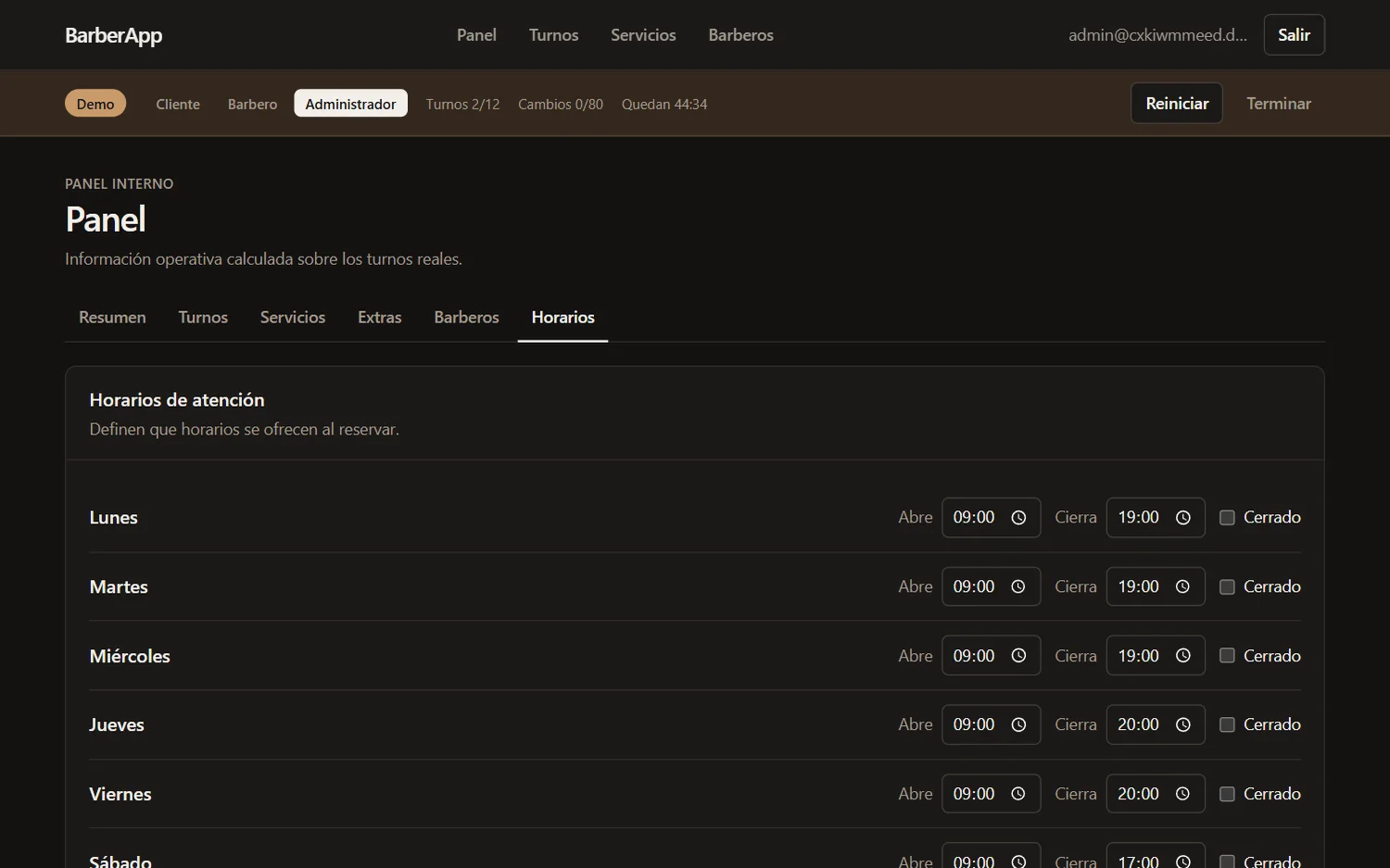Click the admin email address text
1390x868 pixels.
click(1157, 35)
